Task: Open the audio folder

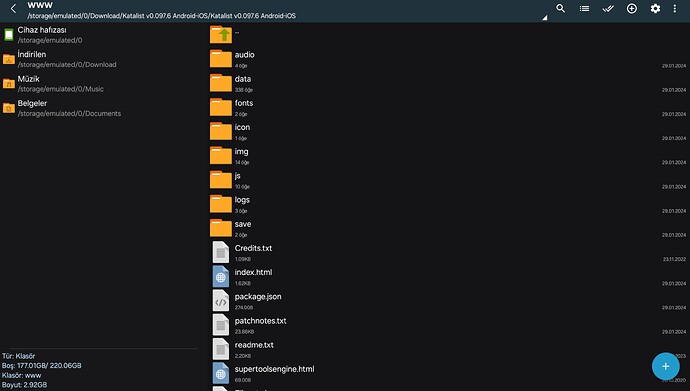Action: point(448,59)
